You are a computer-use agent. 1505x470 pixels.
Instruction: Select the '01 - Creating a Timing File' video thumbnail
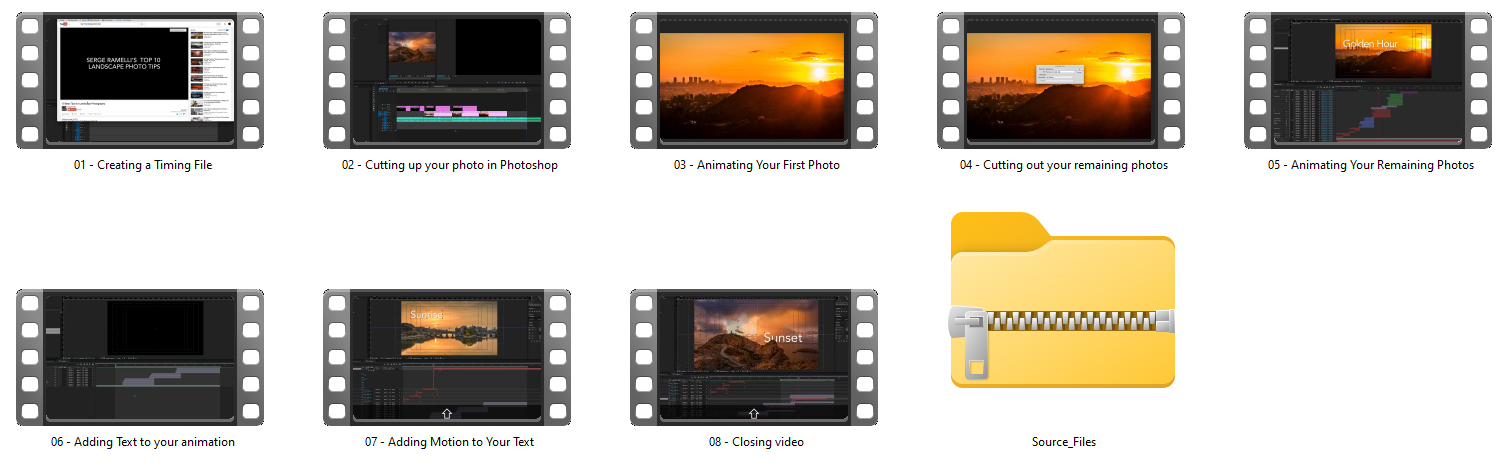click(x=140, y=80)
